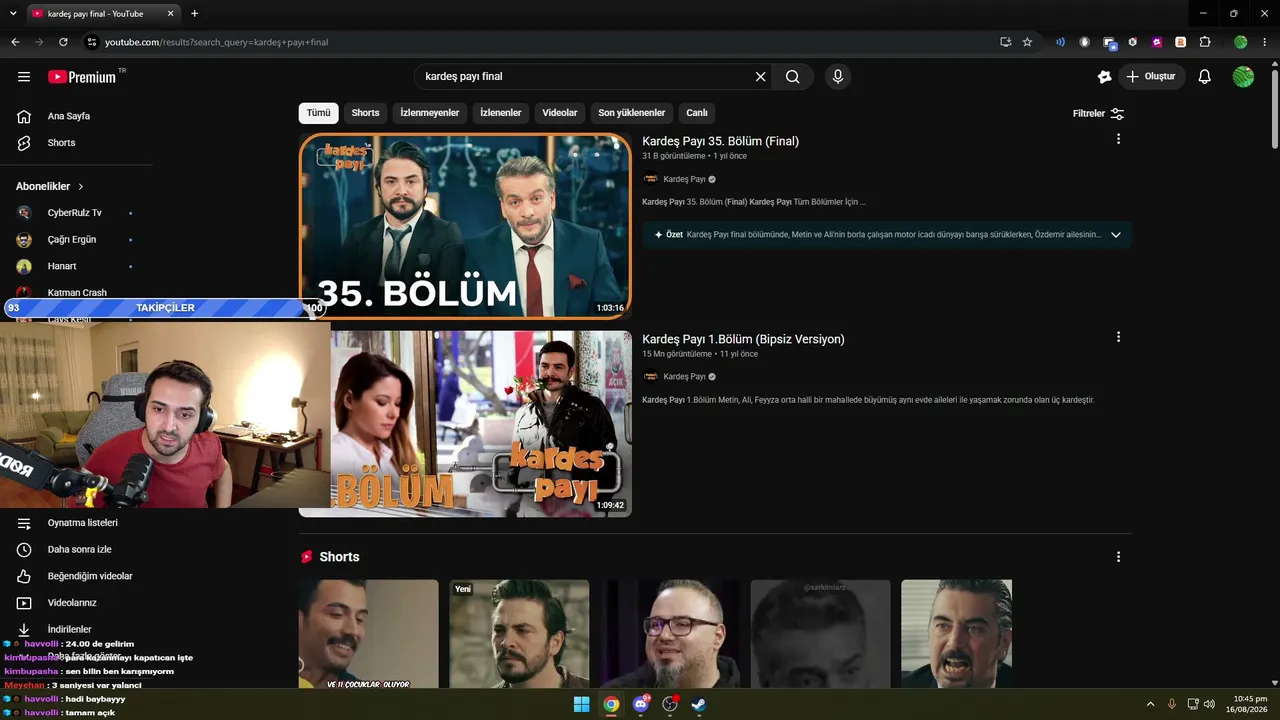Open the Chrome extensions puzzle icon
Image resolution: width=1280 pixels, height=720 pixels.
(1205, 42)
